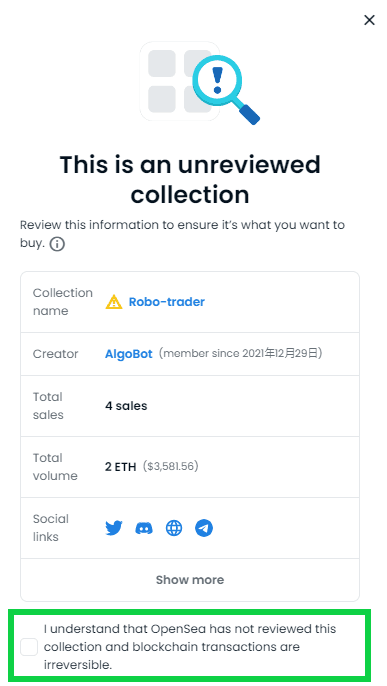Viewport: 387px width, 686px height.
Task: Click the "2 ETH" total volume value
Action: [121, 467]
